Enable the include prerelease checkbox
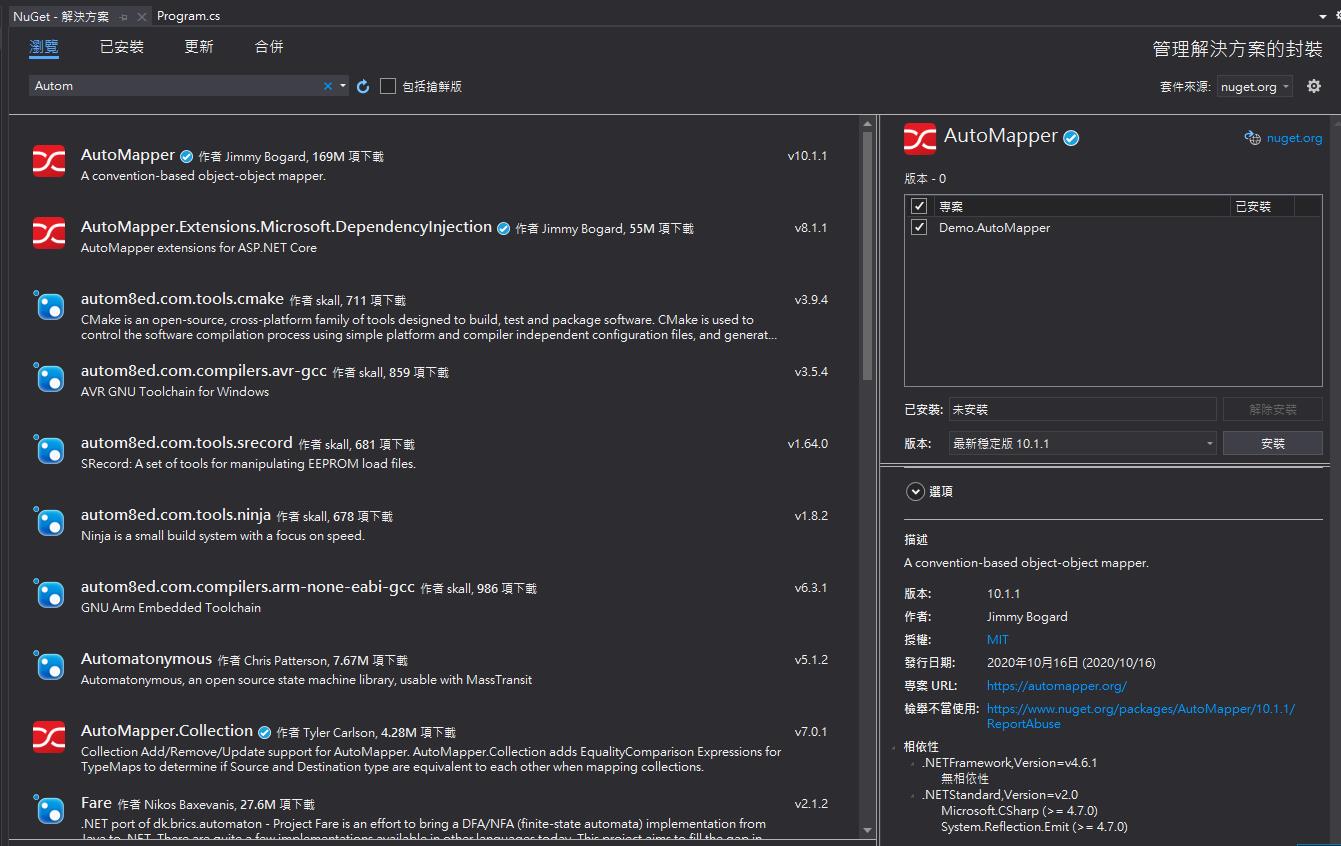The image size is (1341, 846). [x=388, y=86]
